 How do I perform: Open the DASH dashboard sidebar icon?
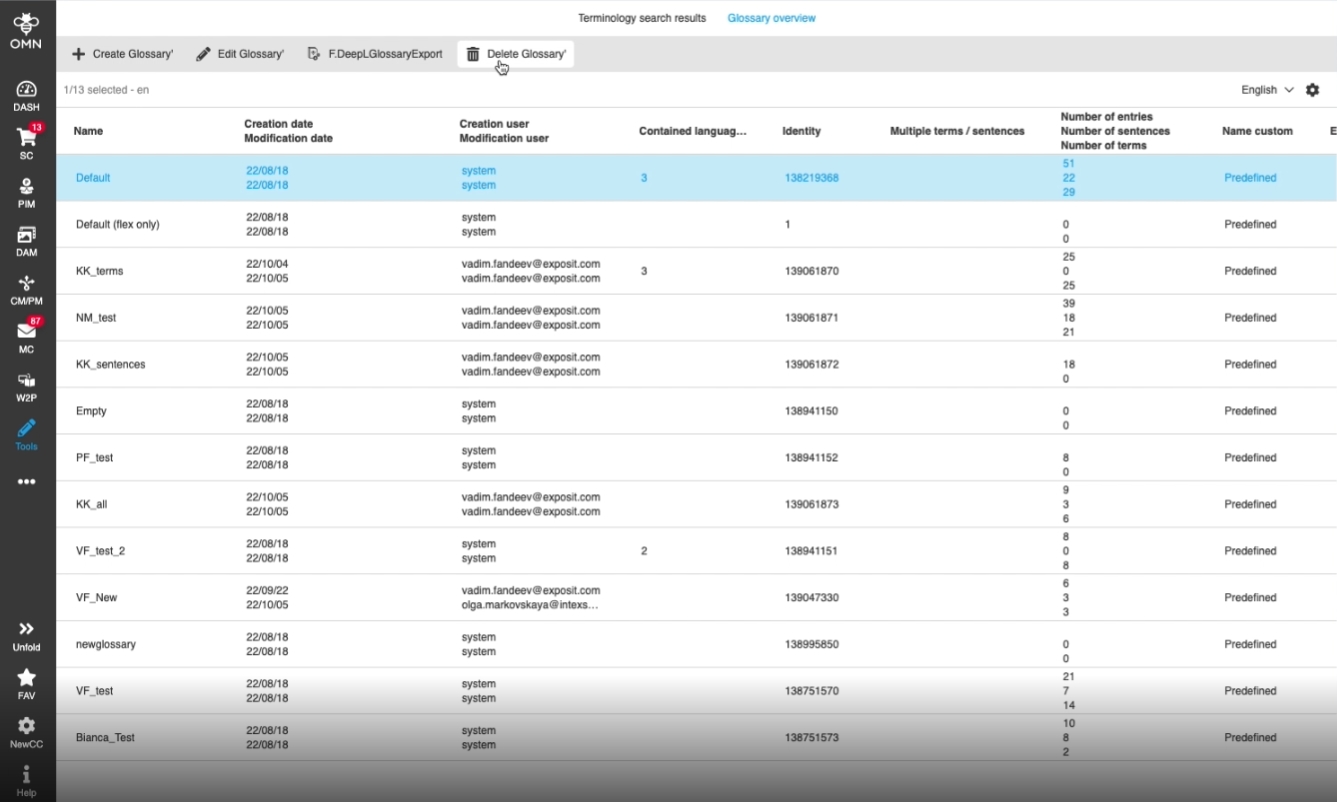pyautogui.click(x=27, y=95)
